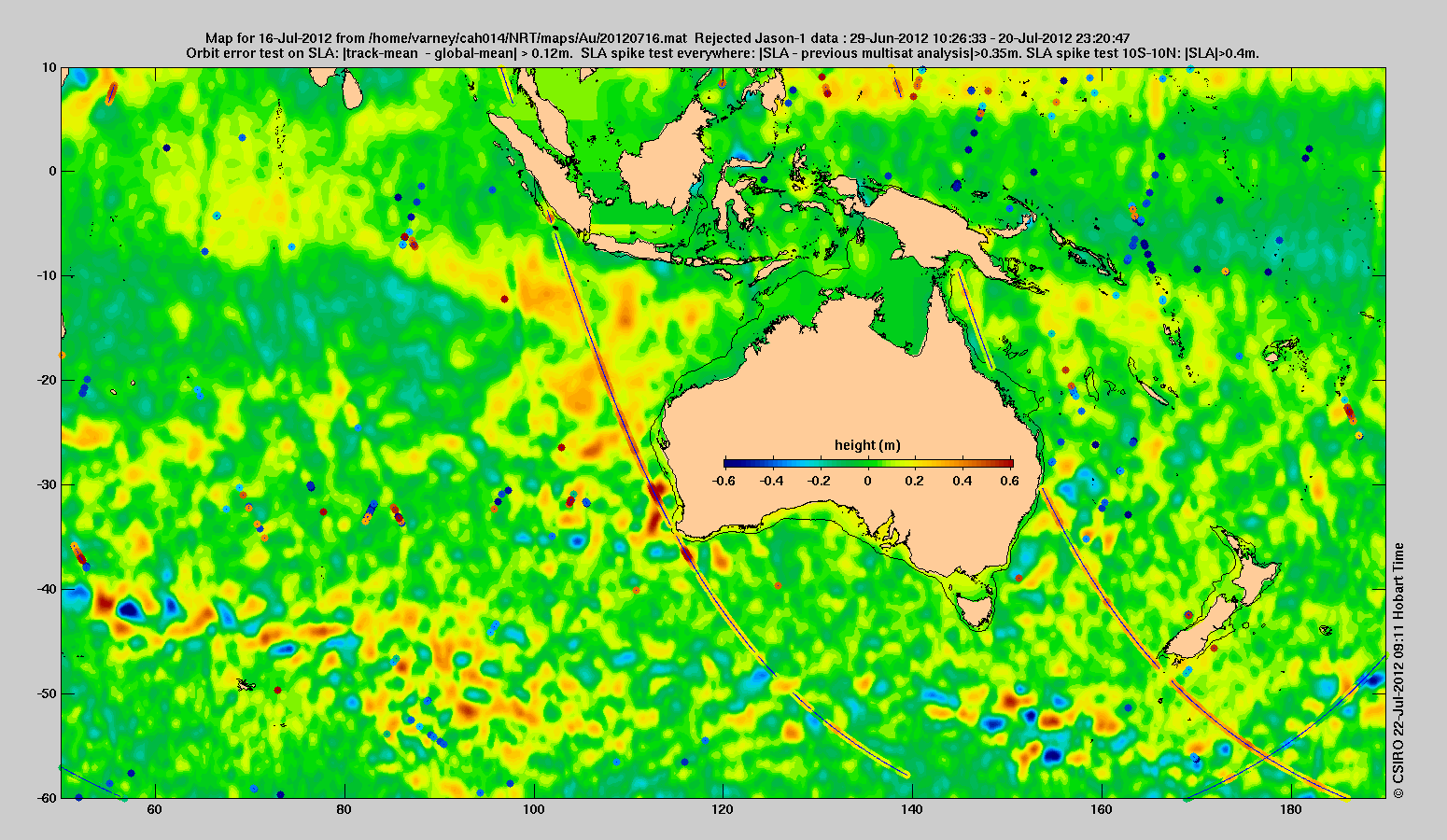Click the latitude axis label -10
The width and height of the screenshot is (1447, 840).
[47, 275]
